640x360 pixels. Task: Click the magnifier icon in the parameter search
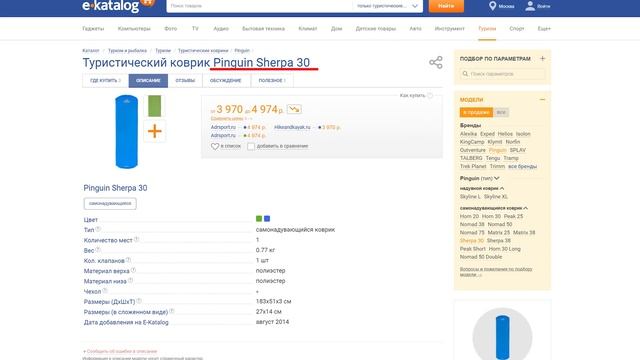[x=465, y=74]
